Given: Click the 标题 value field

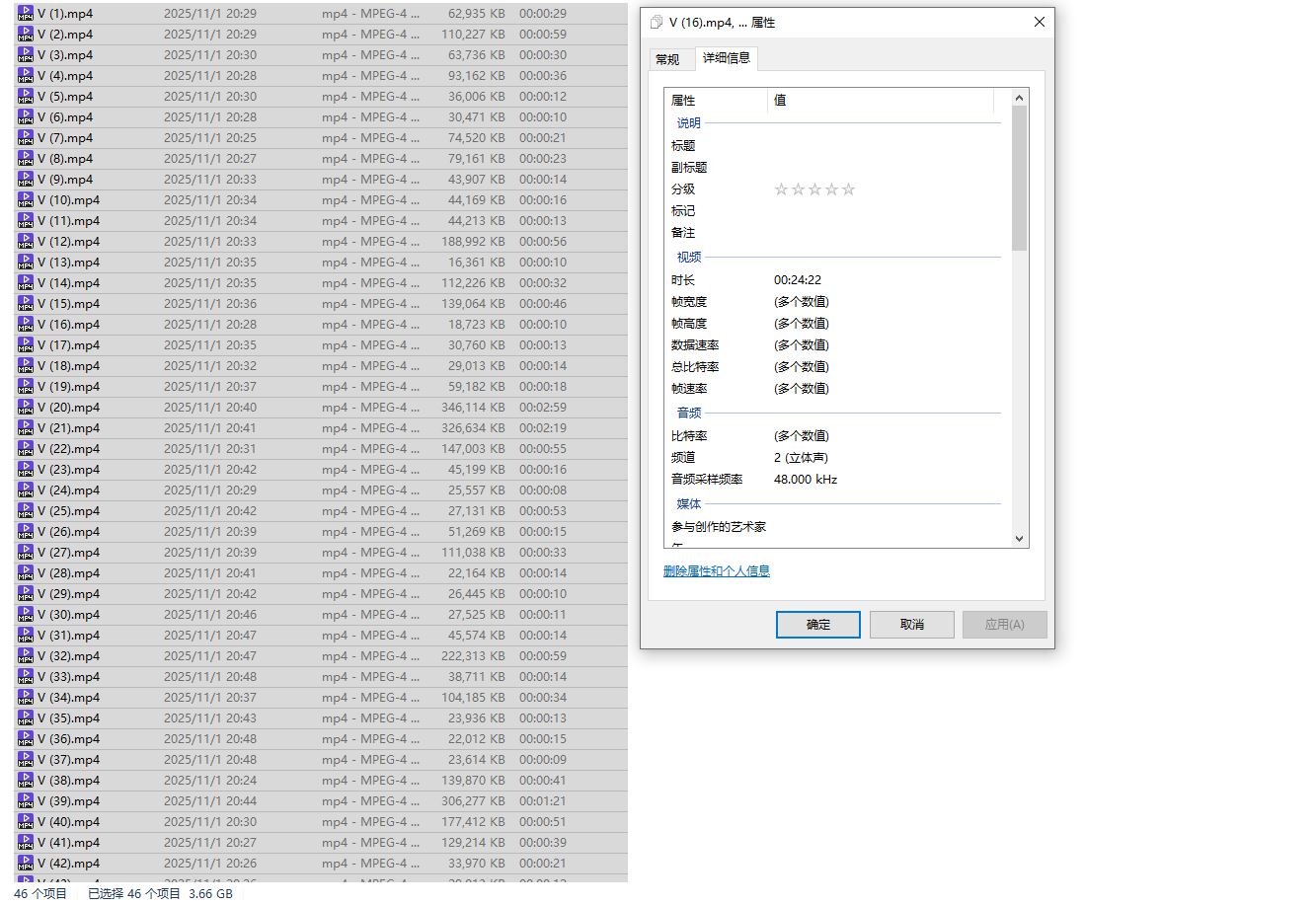Looking at the screenshot, I should point(879,146).
